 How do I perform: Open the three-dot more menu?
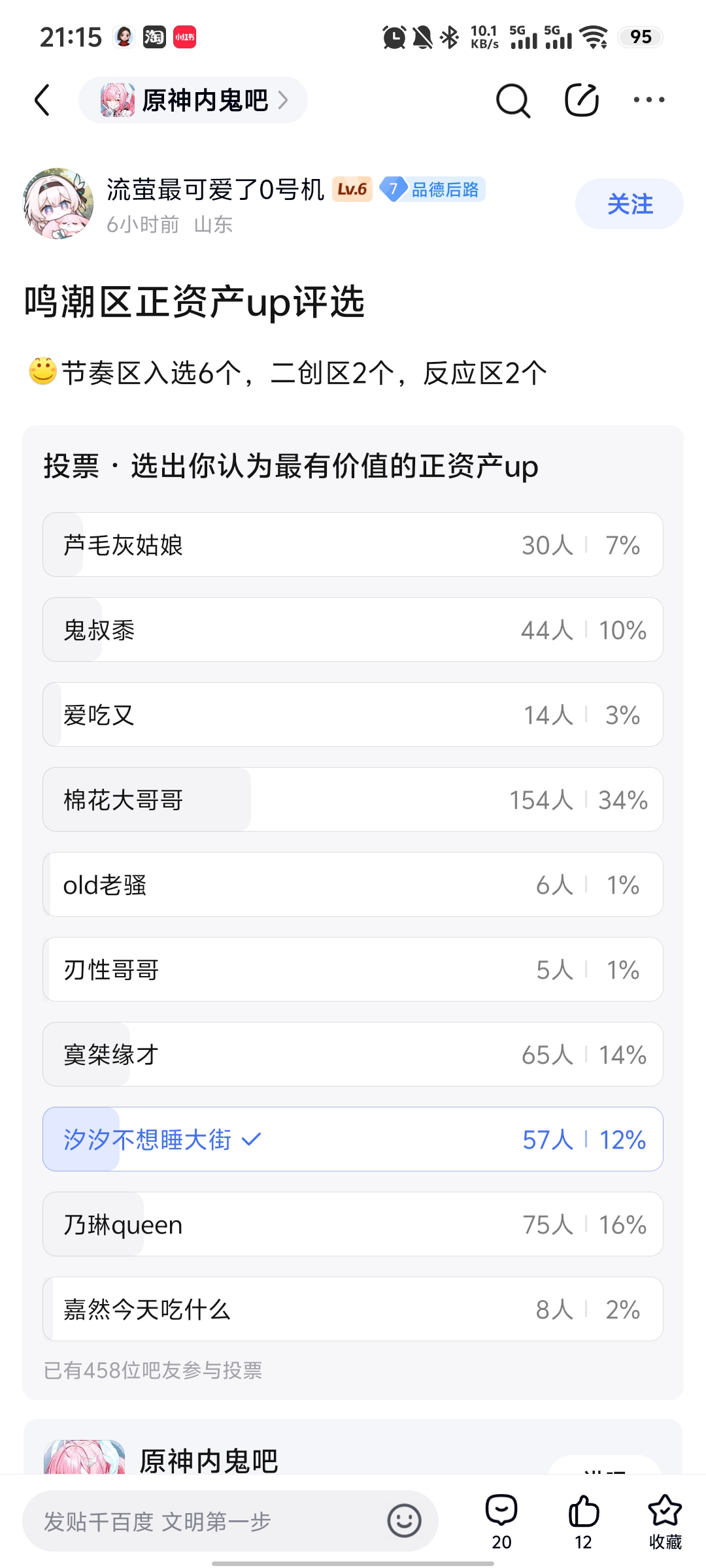[648, 100]
